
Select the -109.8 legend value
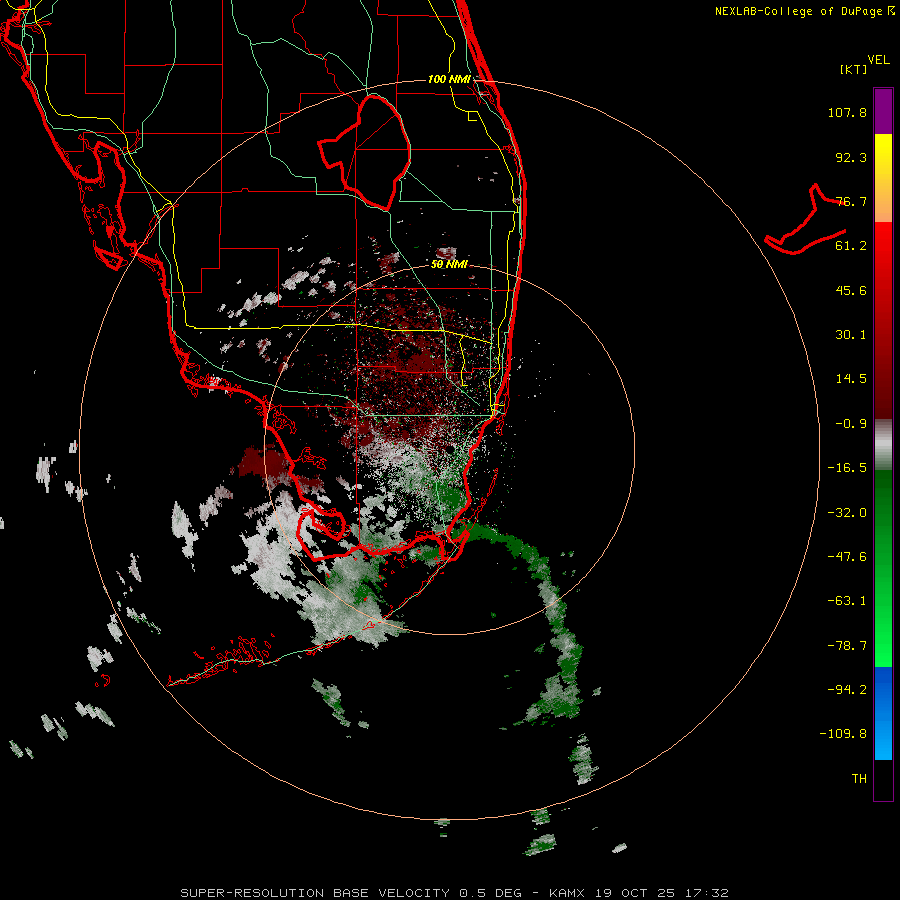843,734
